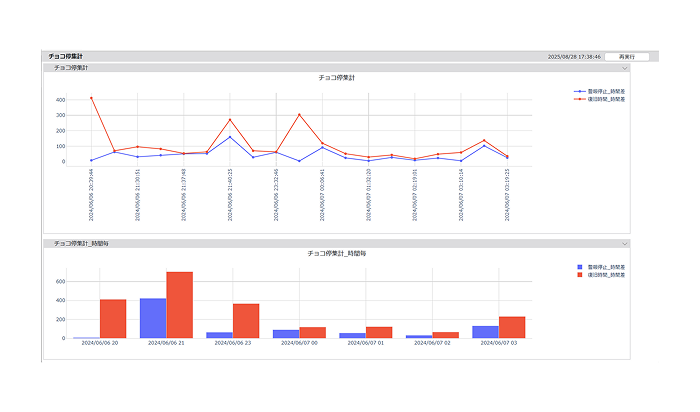Click the first red peak point above 400
The width and height of the screenshot is (700, 412).
(91, 98)
